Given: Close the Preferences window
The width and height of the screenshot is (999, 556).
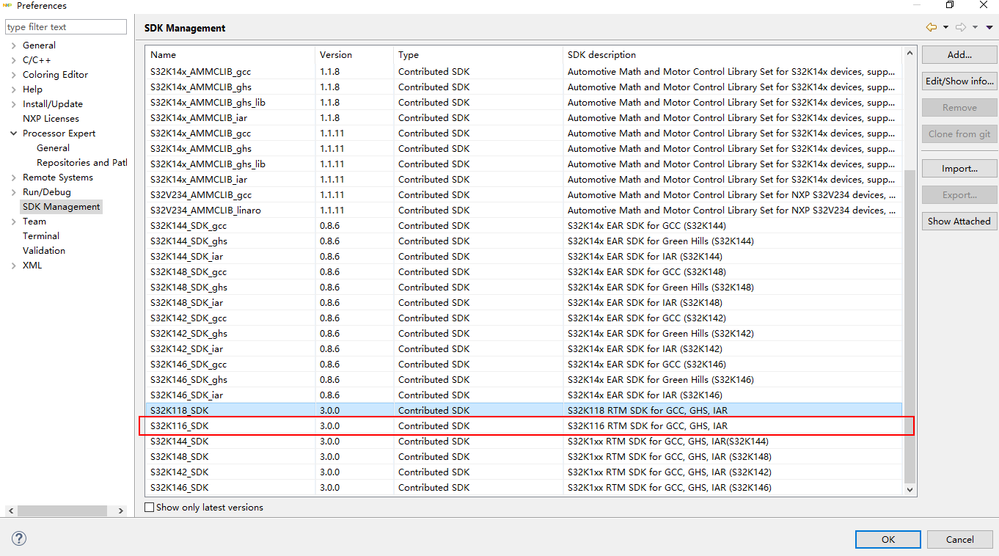Looking at the screenshot, I should coord(984,4).
